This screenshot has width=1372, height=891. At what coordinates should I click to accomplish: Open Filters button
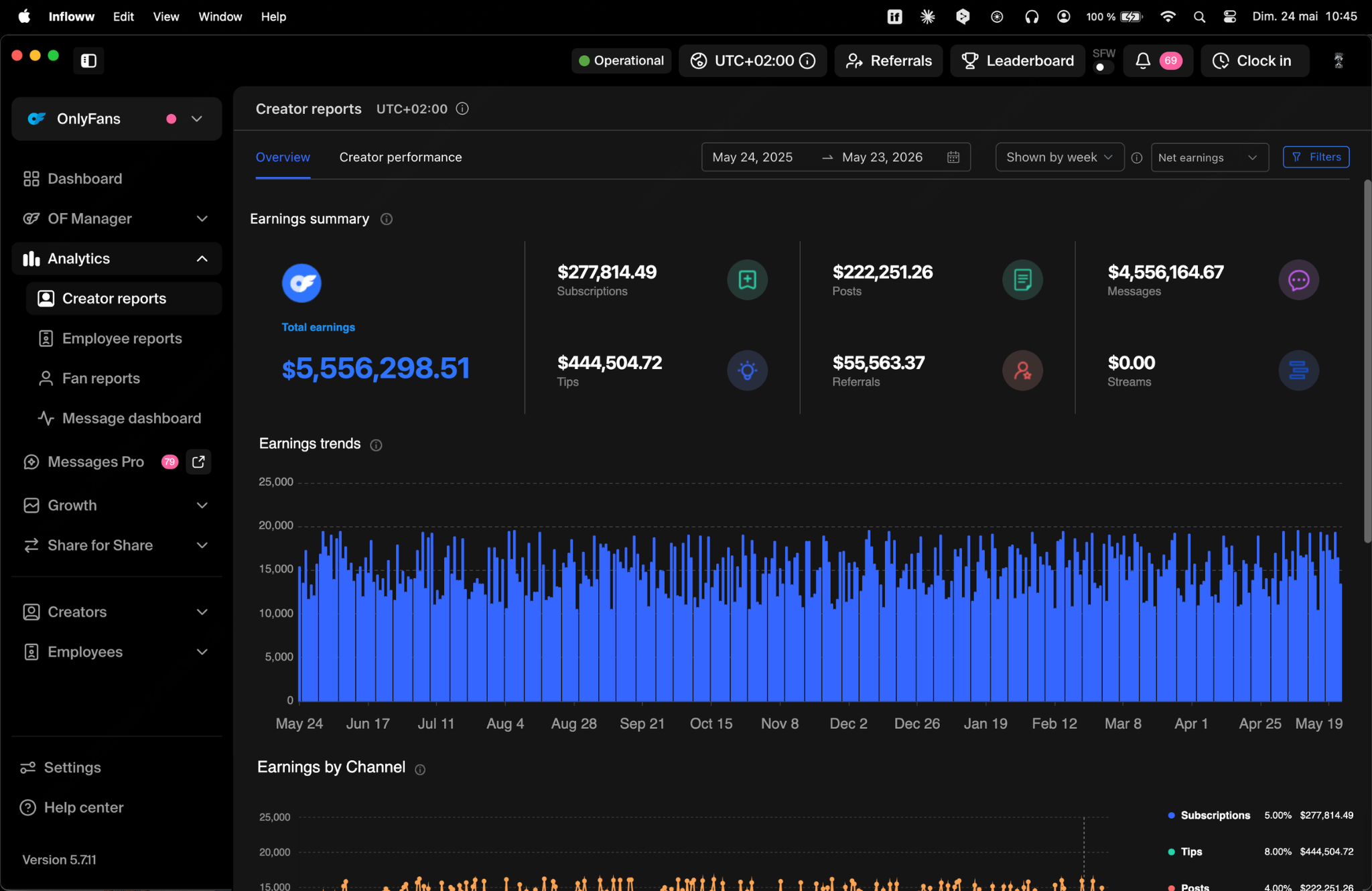click(1316, 157)
